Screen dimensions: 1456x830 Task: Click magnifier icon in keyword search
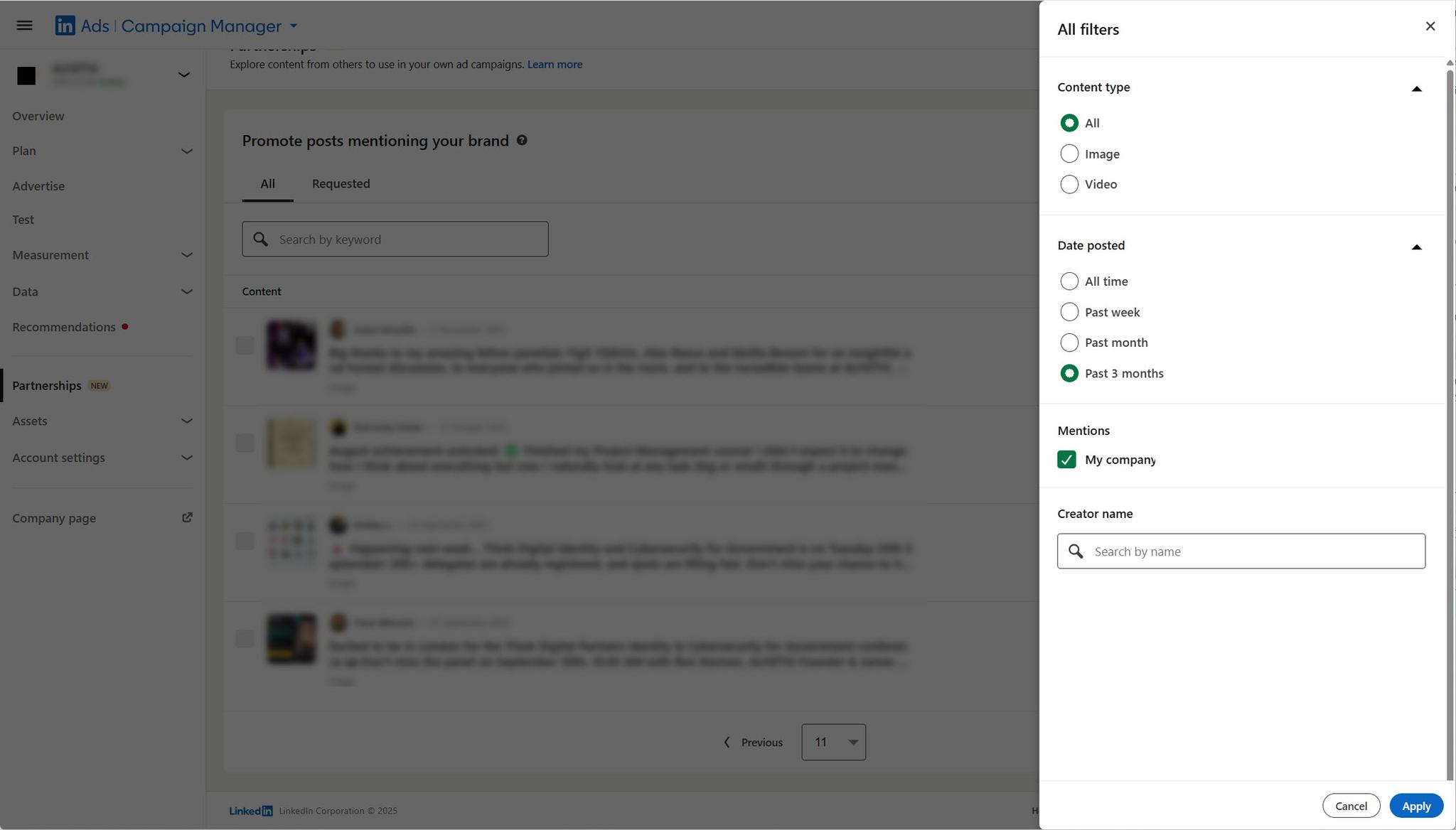pyautogui.click(x=261, y=239)
